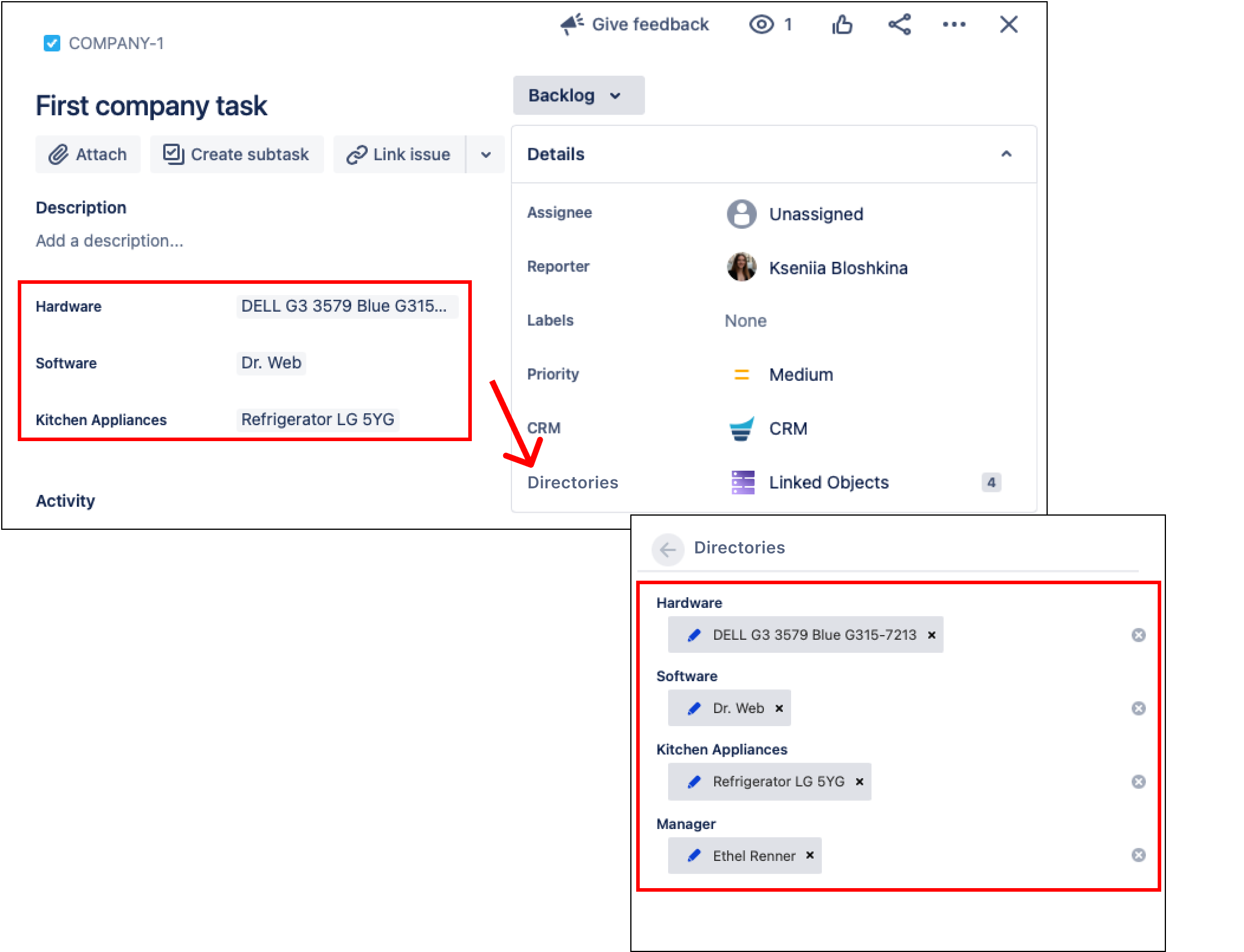Edit DELL G3 3579 hardware pencil icon

(x=694, y=635)
